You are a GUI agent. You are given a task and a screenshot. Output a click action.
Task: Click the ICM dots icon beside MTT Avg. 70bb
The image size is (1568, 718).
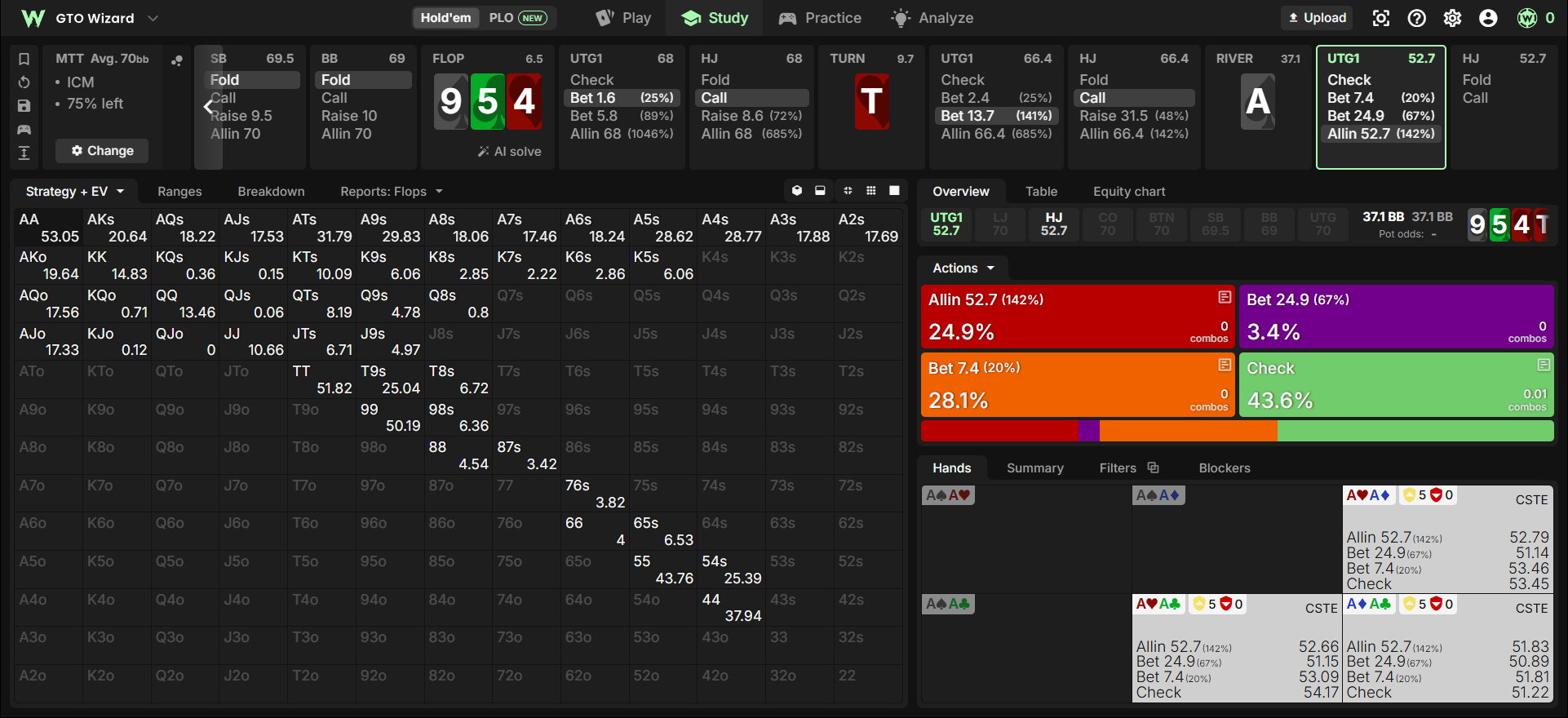pyautogui.click(x=176, y=60)
